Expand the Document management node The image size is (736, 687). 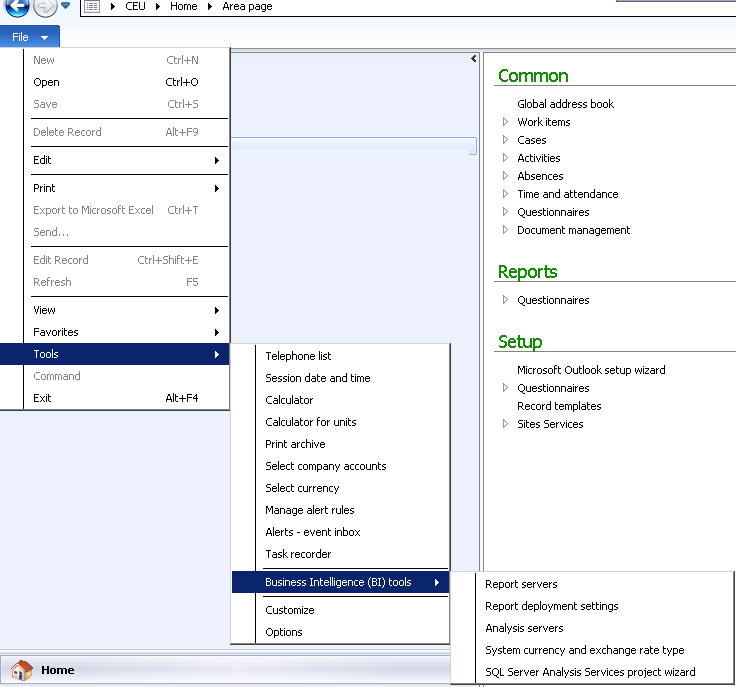click(x=506, y=230)
